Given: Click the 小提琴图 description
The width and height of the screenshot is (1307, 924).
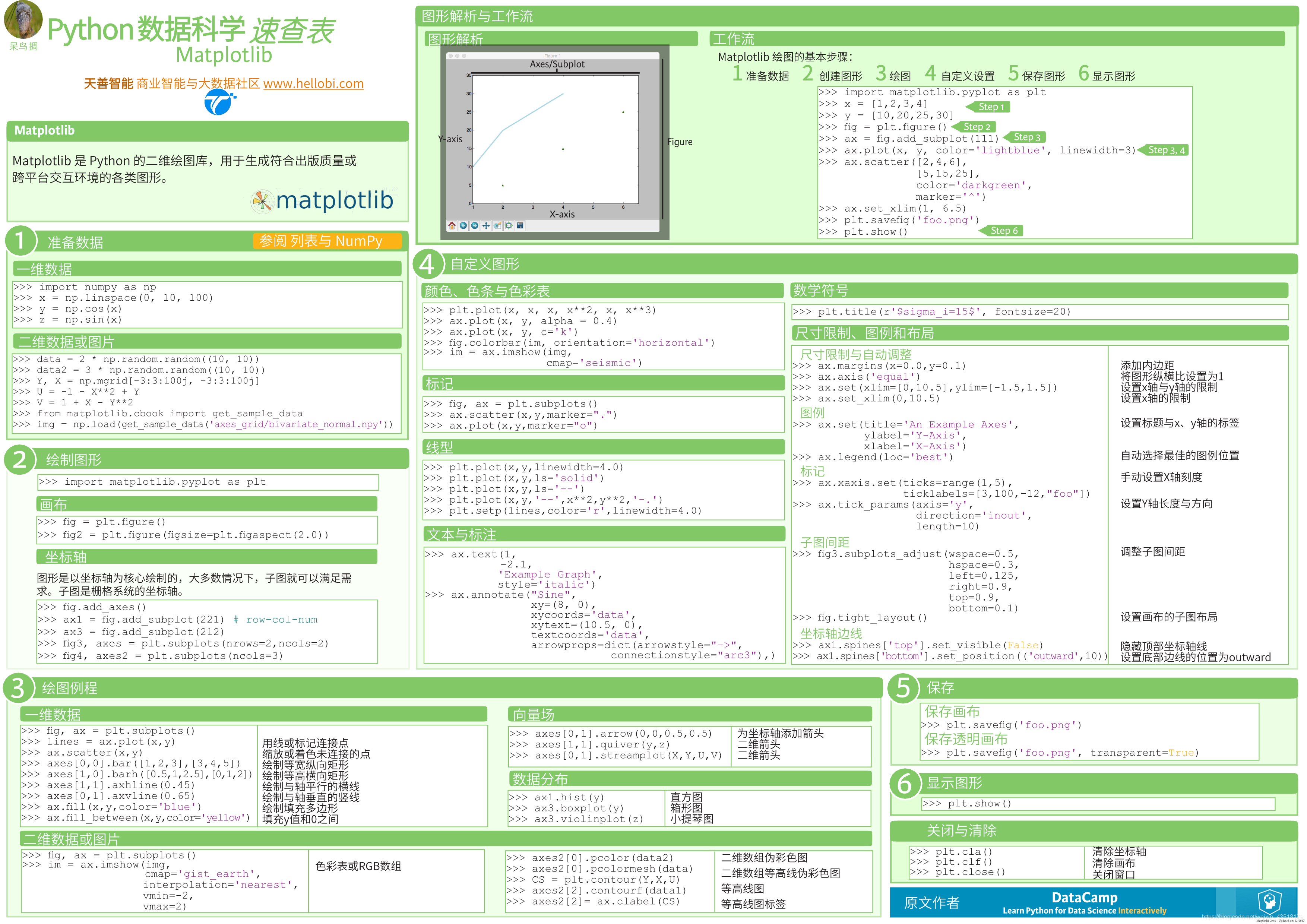Looking at the screenshot, I should tap(692, 819).
